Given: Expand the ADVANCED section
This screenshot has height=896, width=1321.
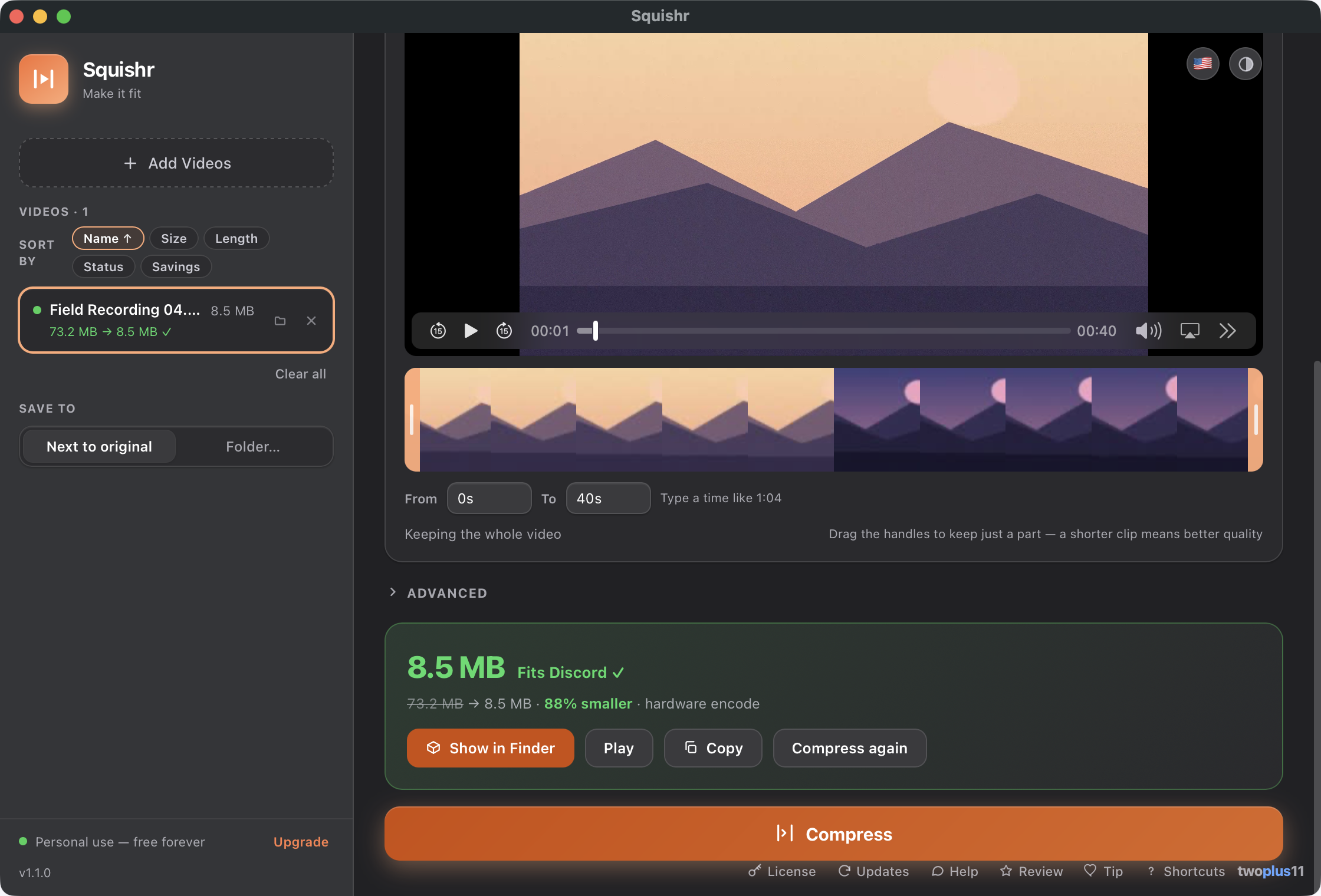Looking at the screenshot, I should [x=439, y=593].
